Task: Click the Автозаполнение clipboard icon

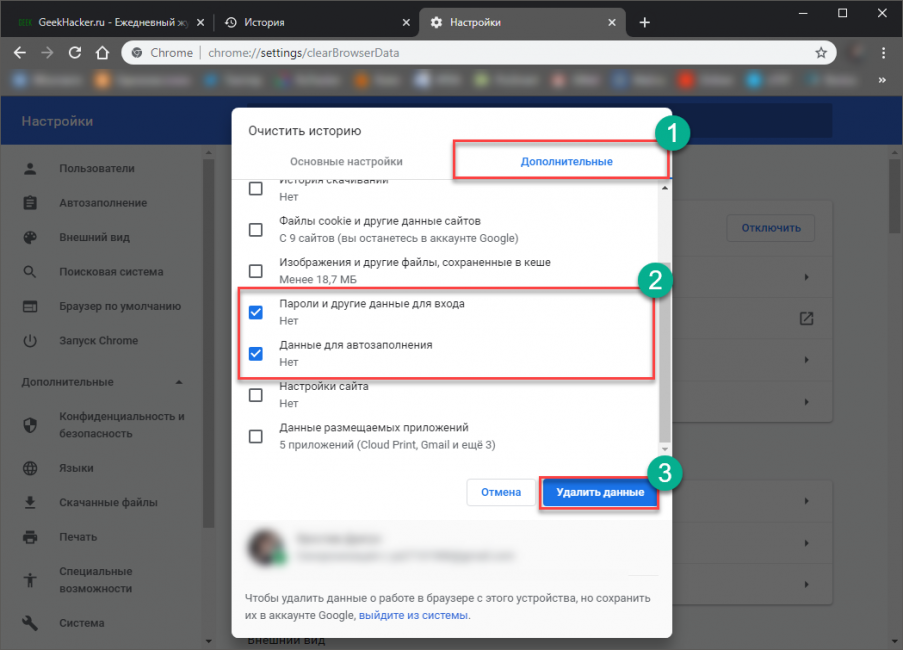Action: 30,203
